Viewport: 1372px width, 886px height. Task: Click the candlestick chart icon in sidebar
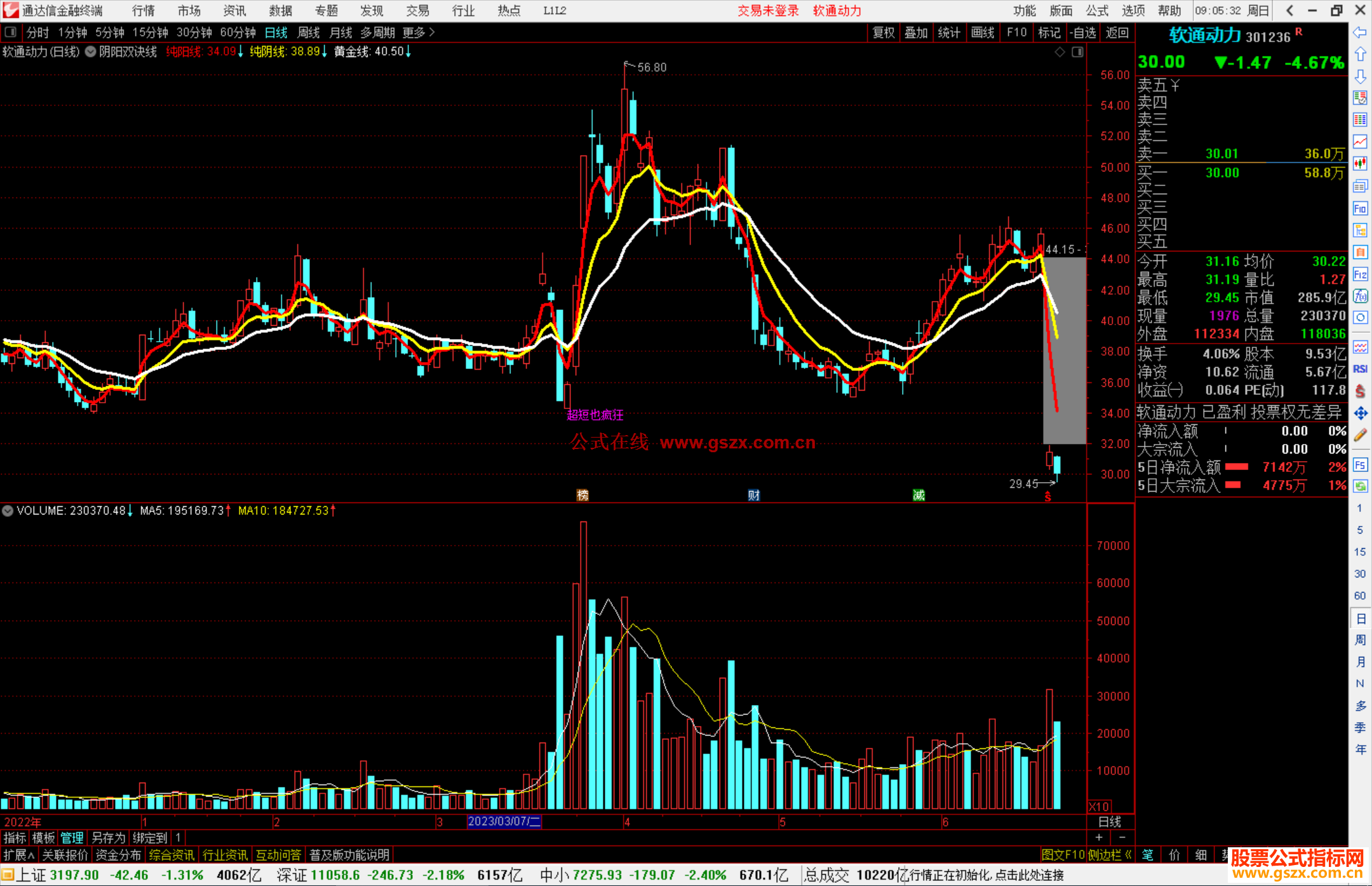click(1360, 164)
